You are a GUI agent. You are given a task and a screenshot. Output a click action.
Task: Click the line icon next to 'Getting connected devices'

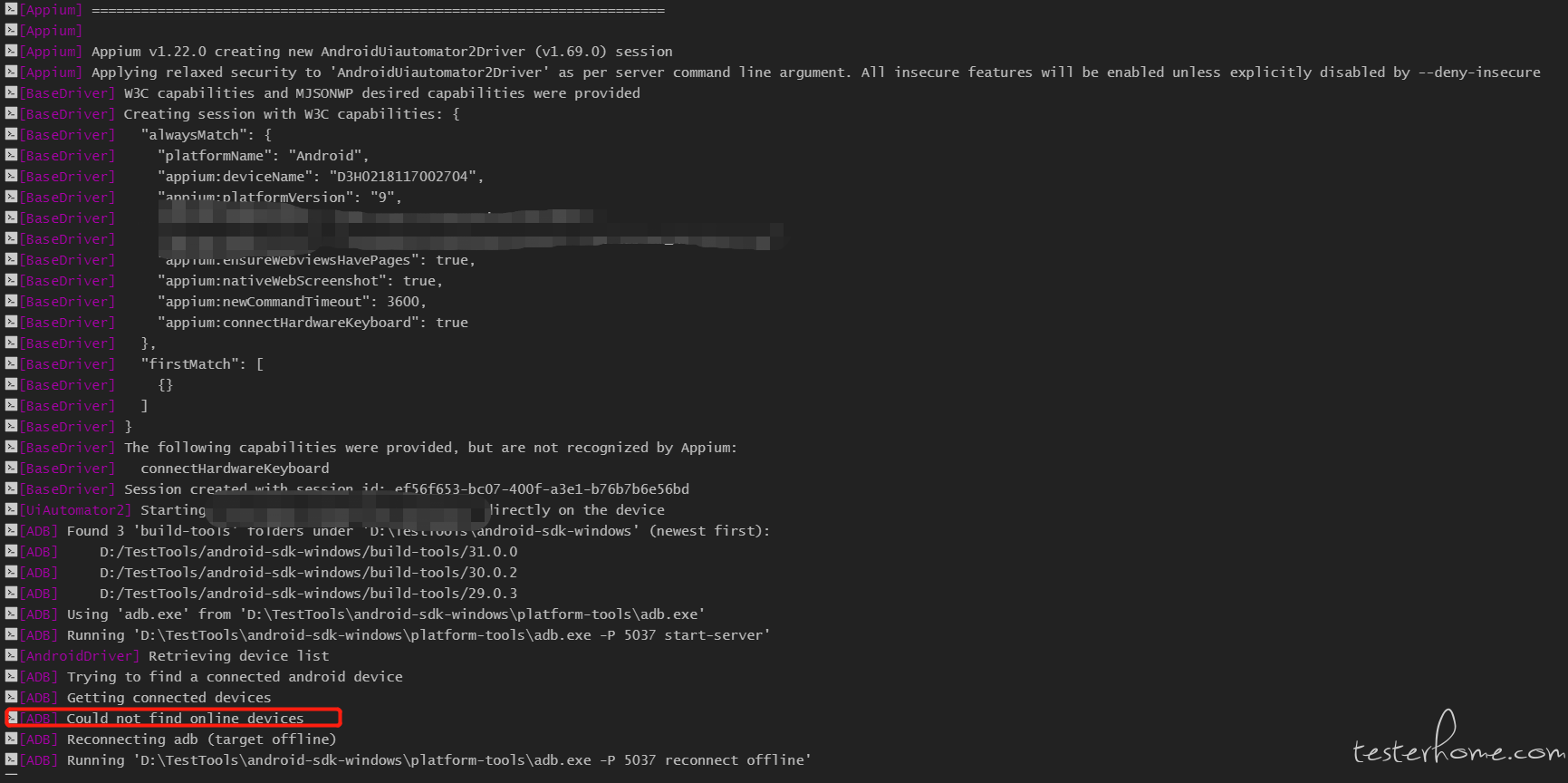[x=12, y=697]
